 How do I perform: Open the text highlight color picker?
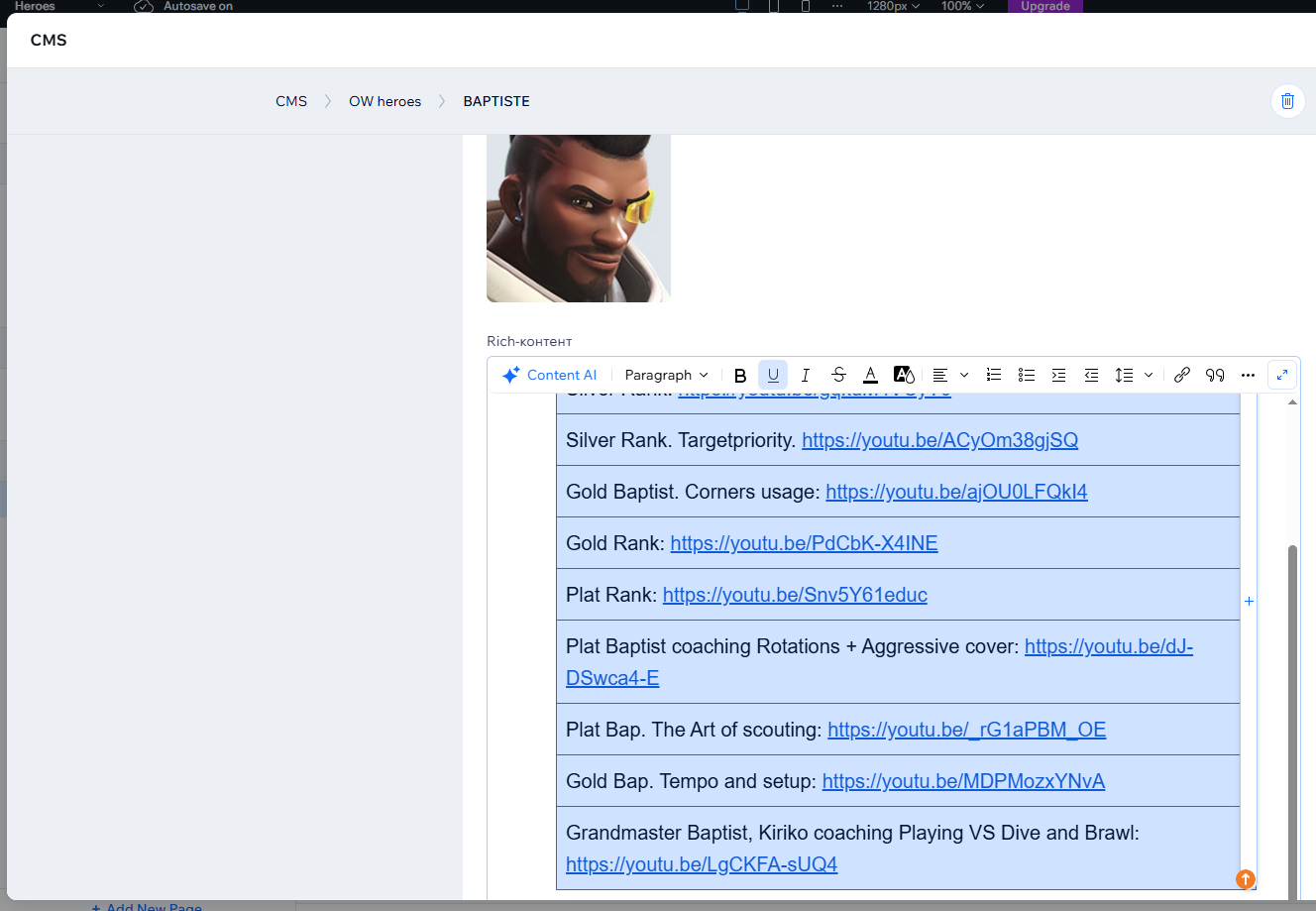[904, 375]
